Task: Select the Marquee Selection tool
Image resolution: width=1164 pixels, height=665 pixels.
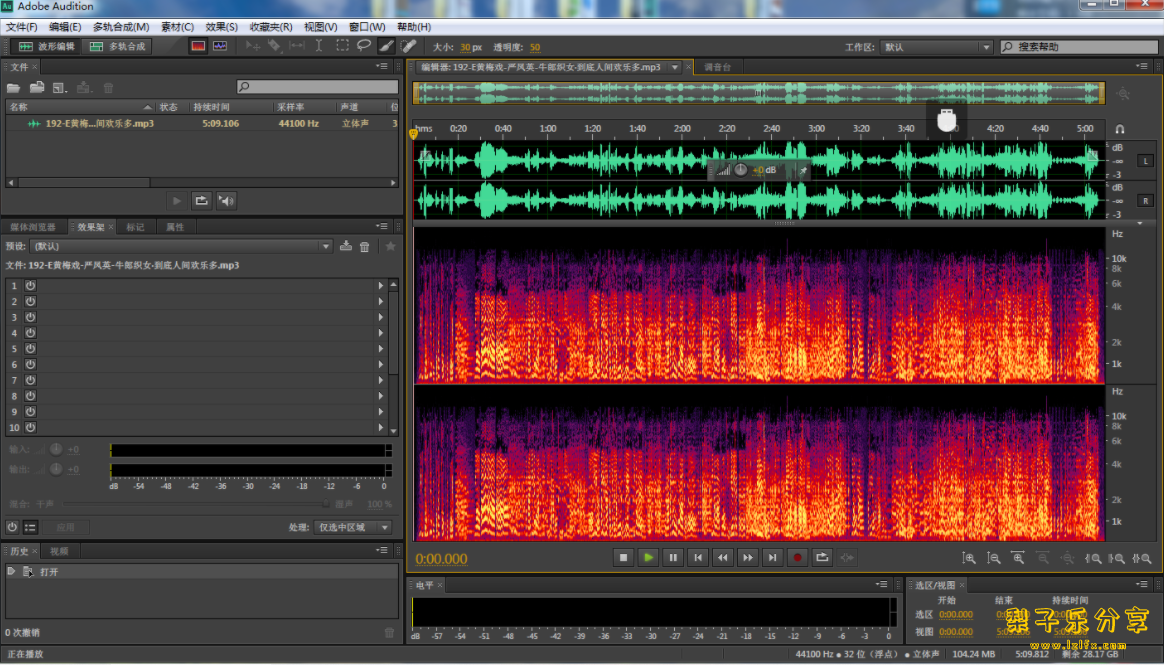Action: pyautogui.click(x=342, y=46)
